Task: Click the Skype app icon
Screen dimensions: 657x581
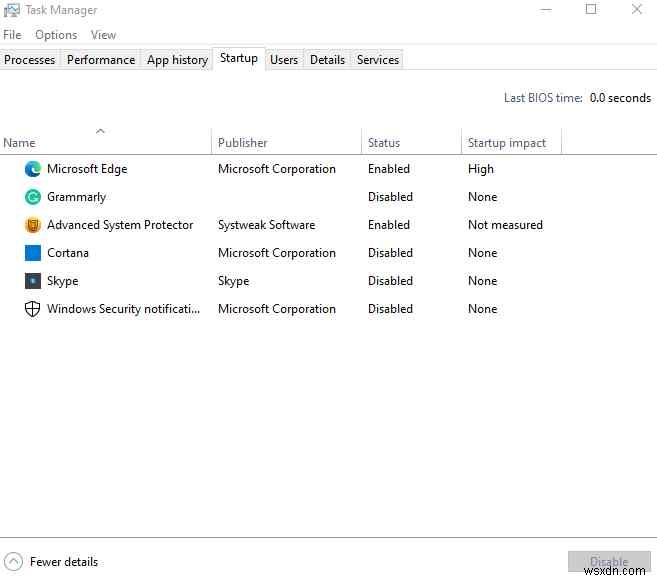Action: click(33, 281)
